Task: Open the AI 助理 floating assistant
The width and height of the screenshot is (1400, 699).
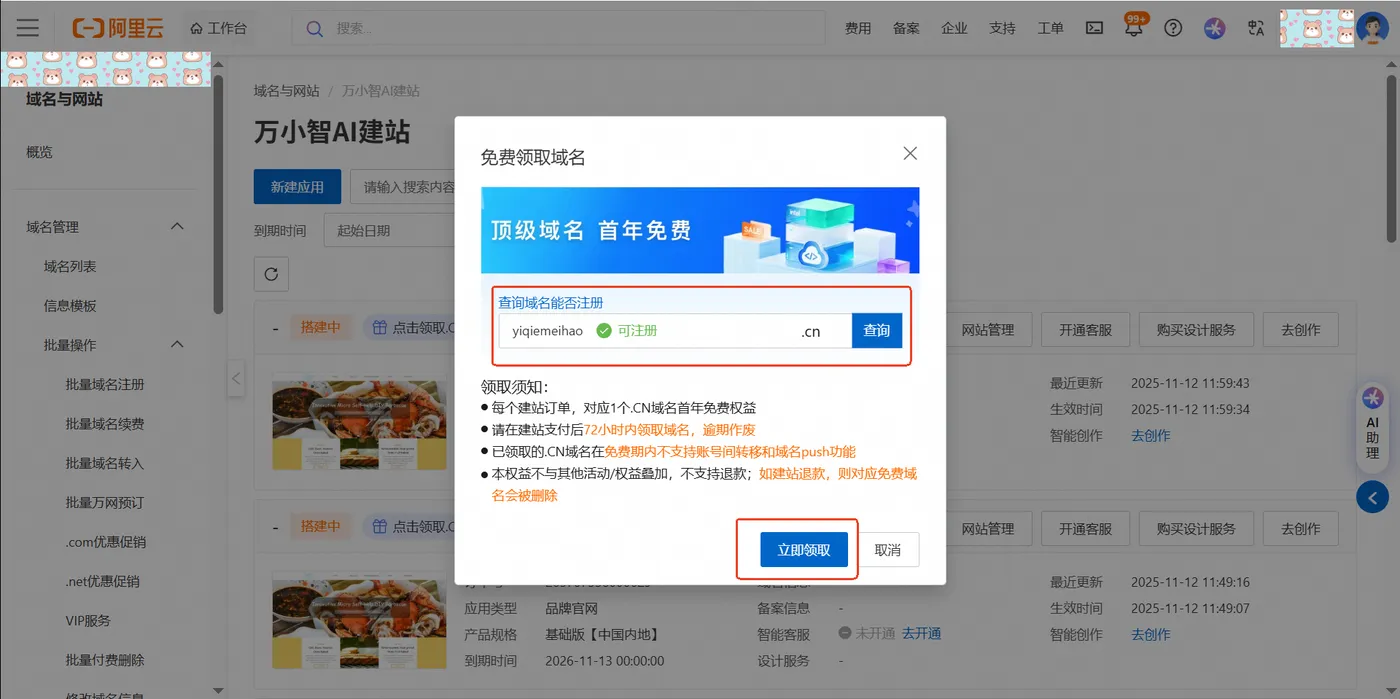Action: 1373,422
